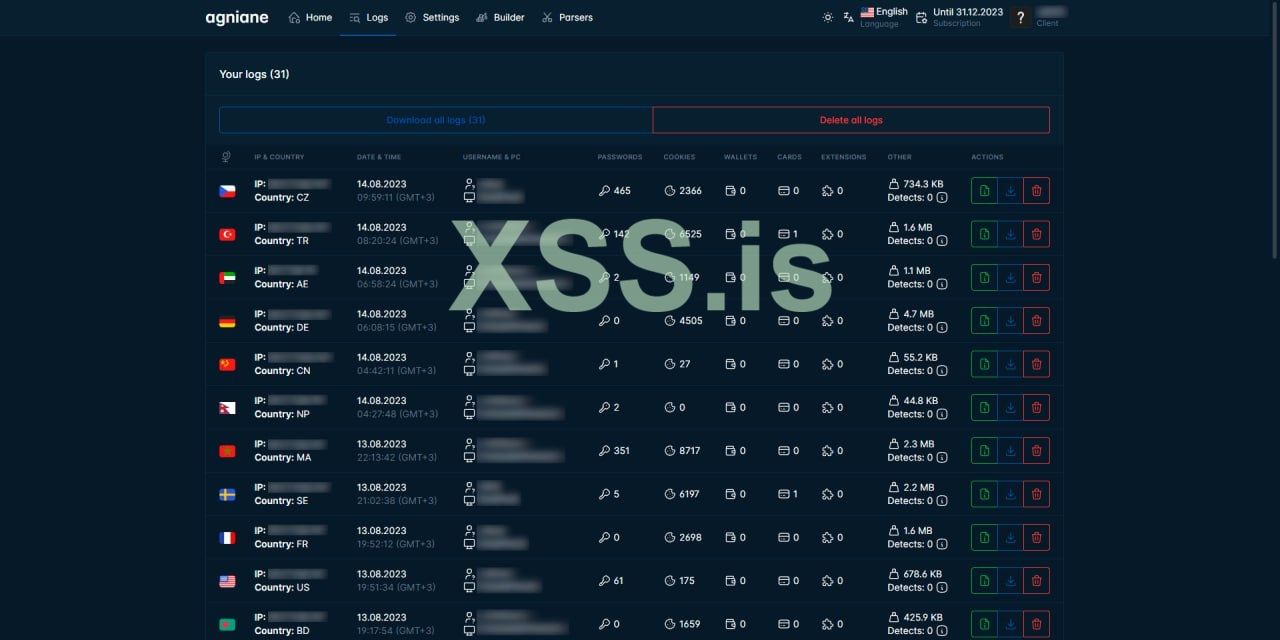Download the DE log
The image size is (1280, 640).
(x=1010, y=321)
